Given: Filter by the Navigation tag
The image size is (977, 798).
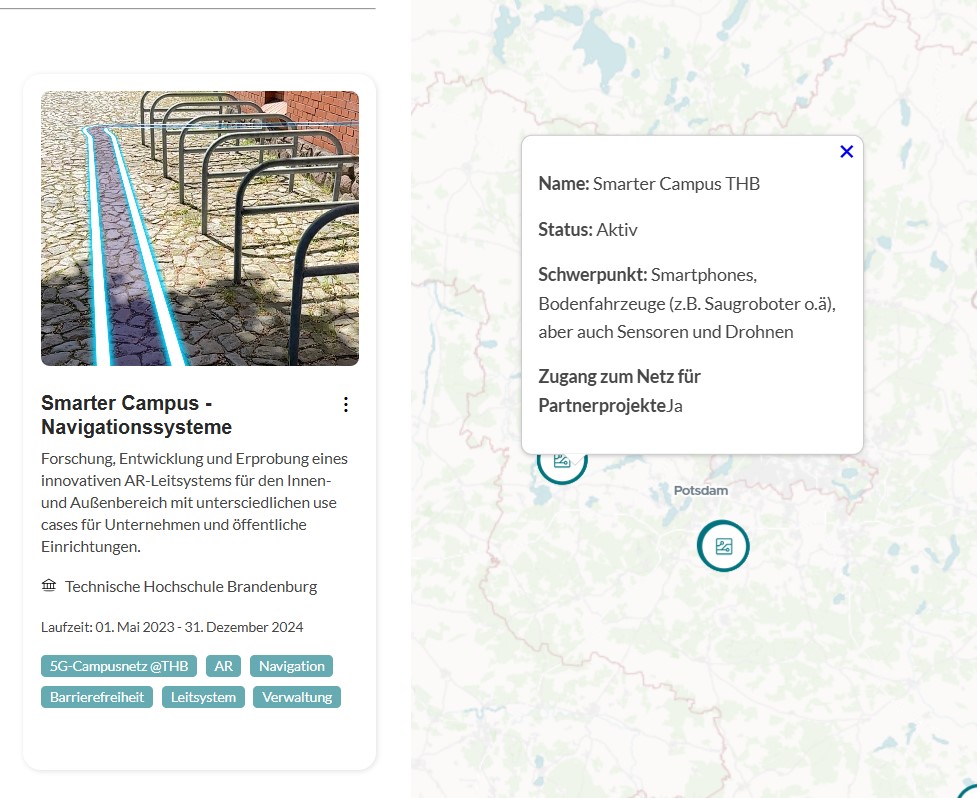Looking at the screenshot, I should [x=291, y=666].
